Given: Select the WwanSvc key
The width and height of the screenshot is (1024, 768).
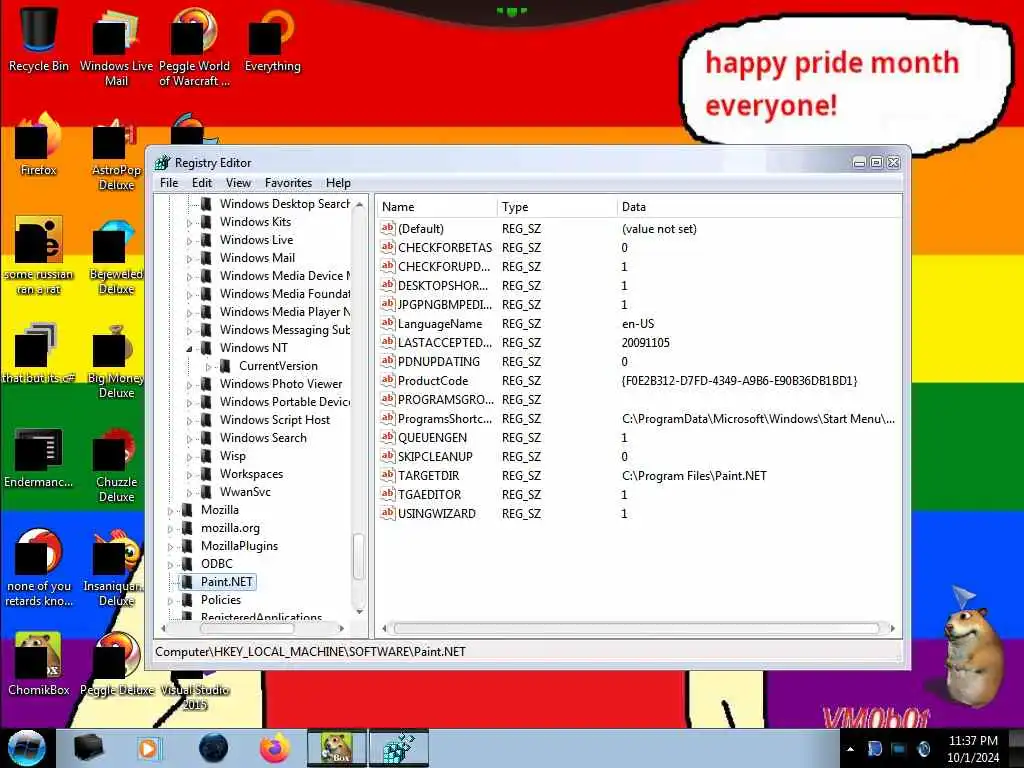Looking at the screenshot, I should 245,492.
